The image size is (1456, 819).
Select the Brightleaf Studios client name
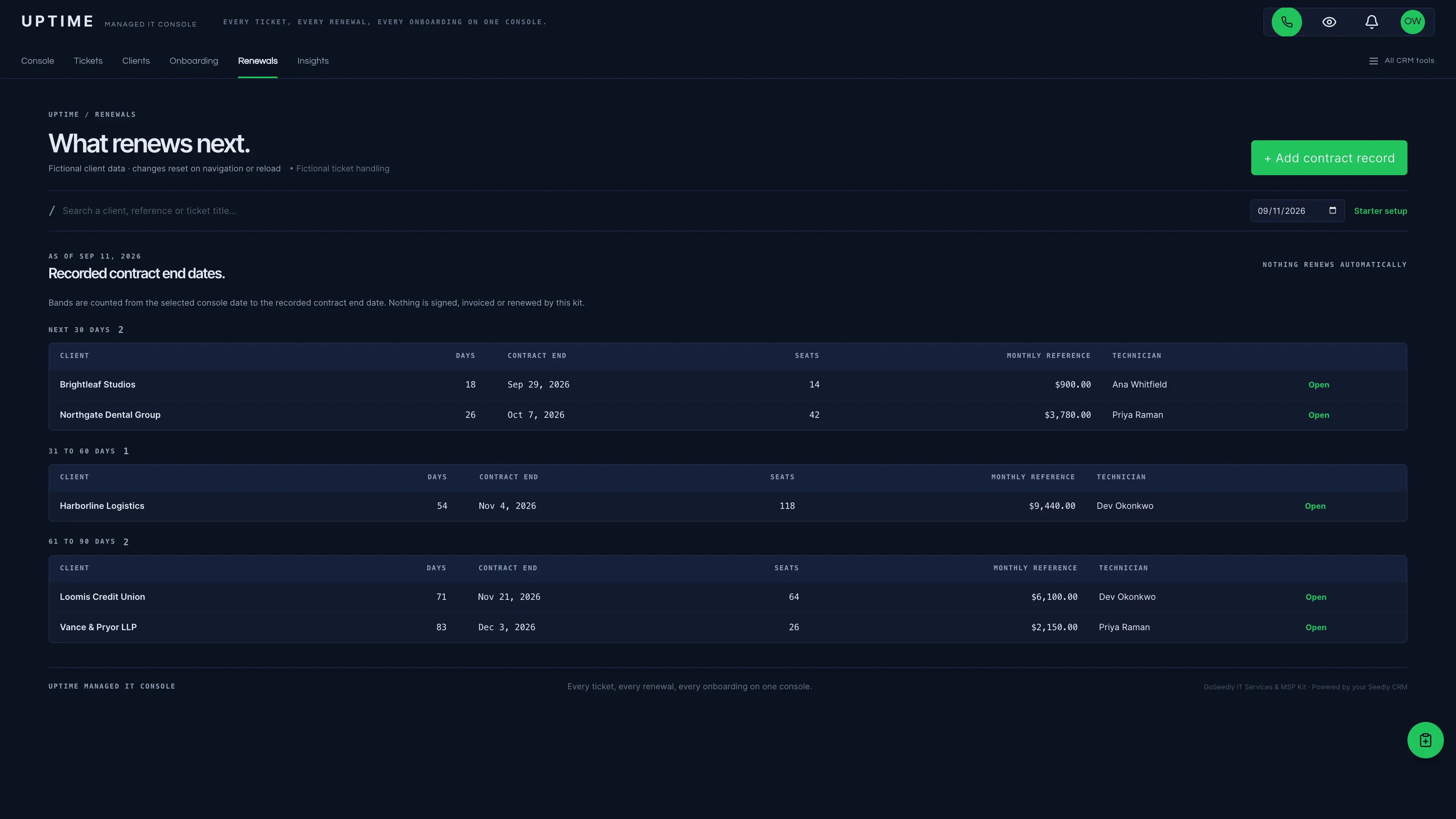[98, 384]
